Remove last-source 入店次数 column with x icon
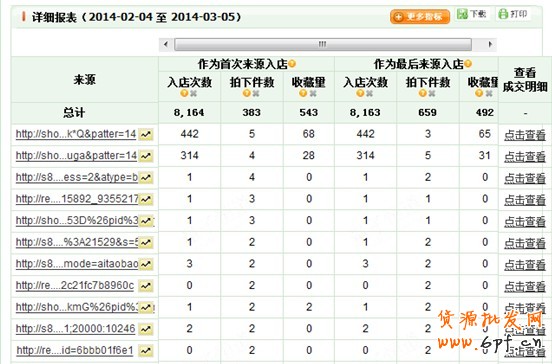Viewport: 552px width, 364px height. point(369,93)
